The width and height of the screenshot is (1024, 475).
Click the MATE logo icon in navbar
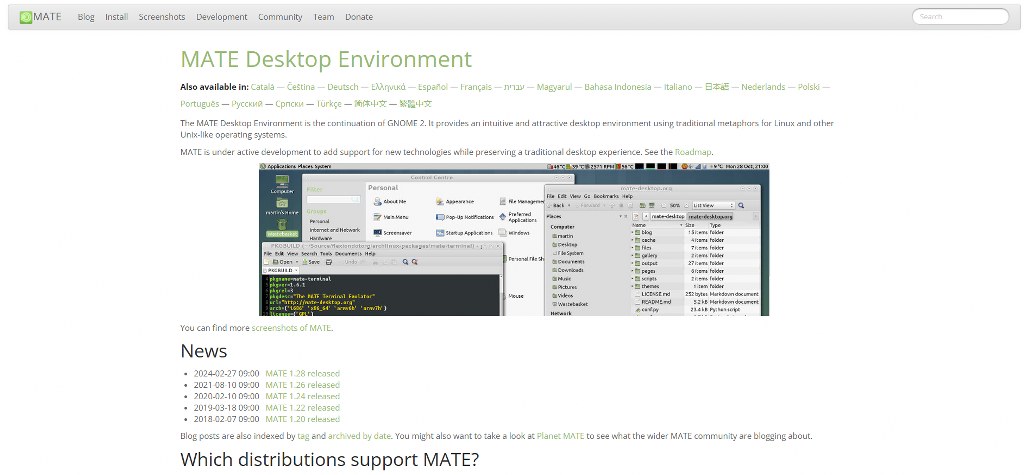(x=25, y=17)
